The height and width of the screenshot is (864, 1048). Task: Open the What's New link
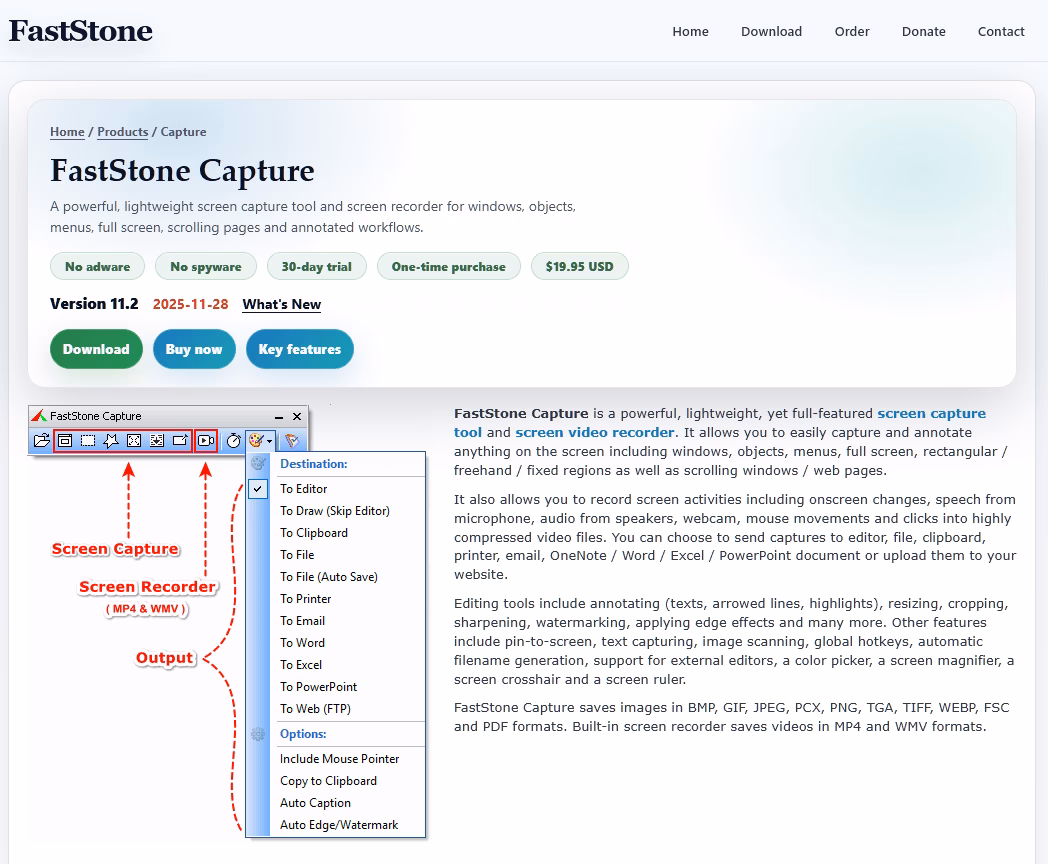click(281, 304)
